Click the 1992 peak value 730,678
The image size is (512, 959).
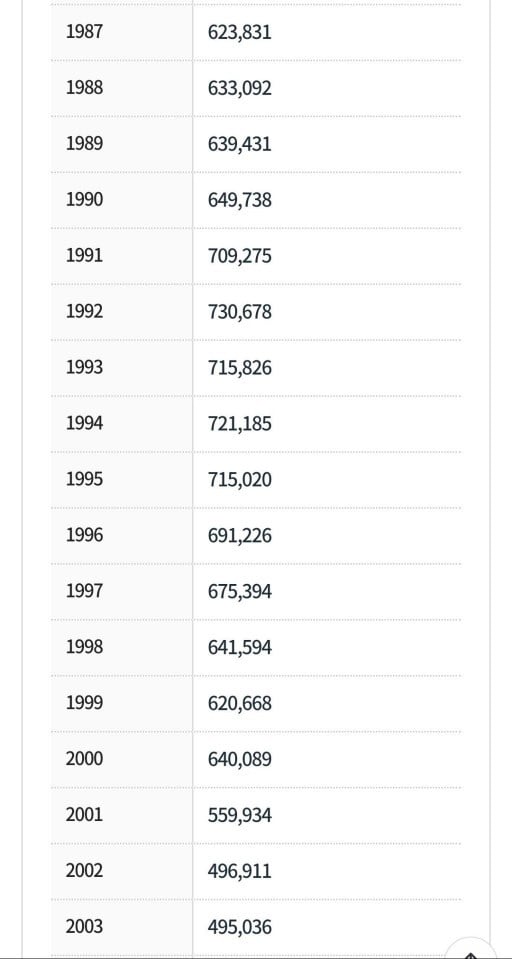239,312
